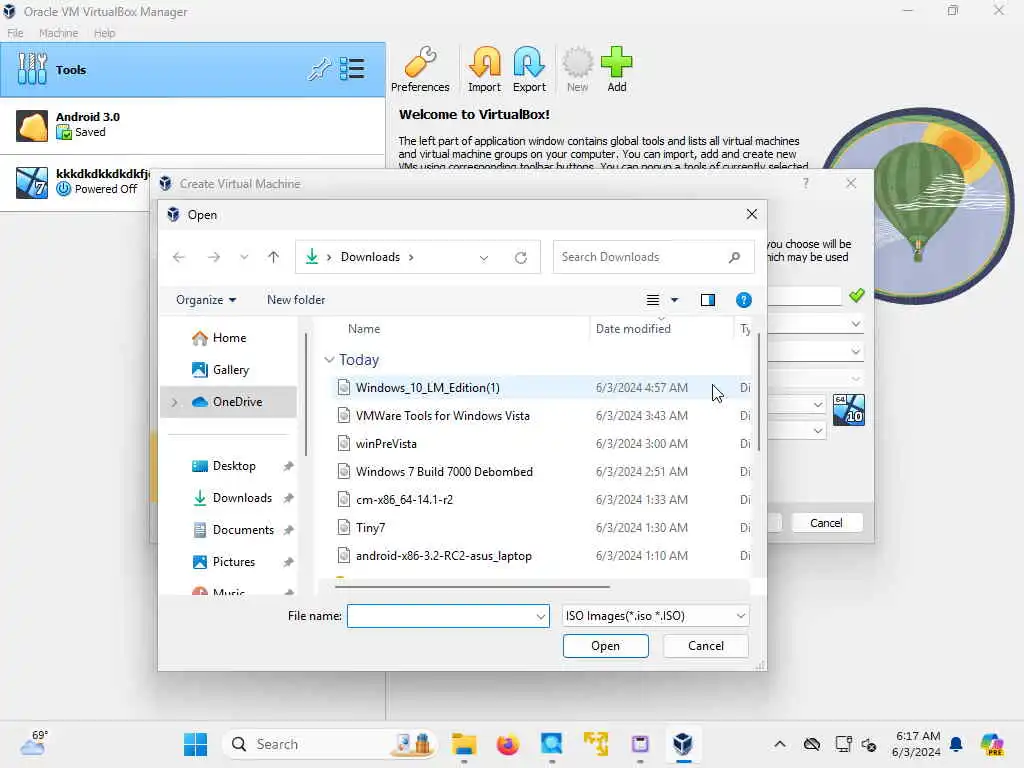Open notification bell in taskbar

pyautogui.click(x=956, y=744)
